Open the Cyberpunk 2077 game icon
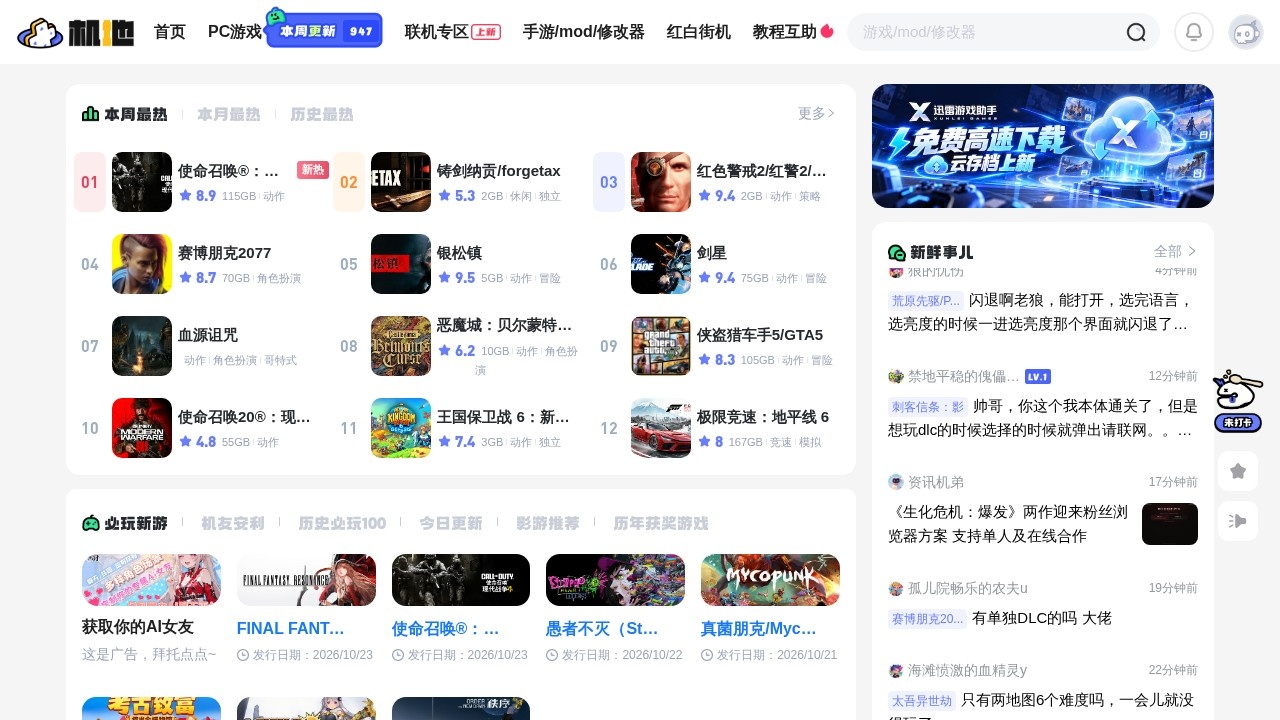The width and height of the screenshot is (1280, 720). (x=142, y=264)
